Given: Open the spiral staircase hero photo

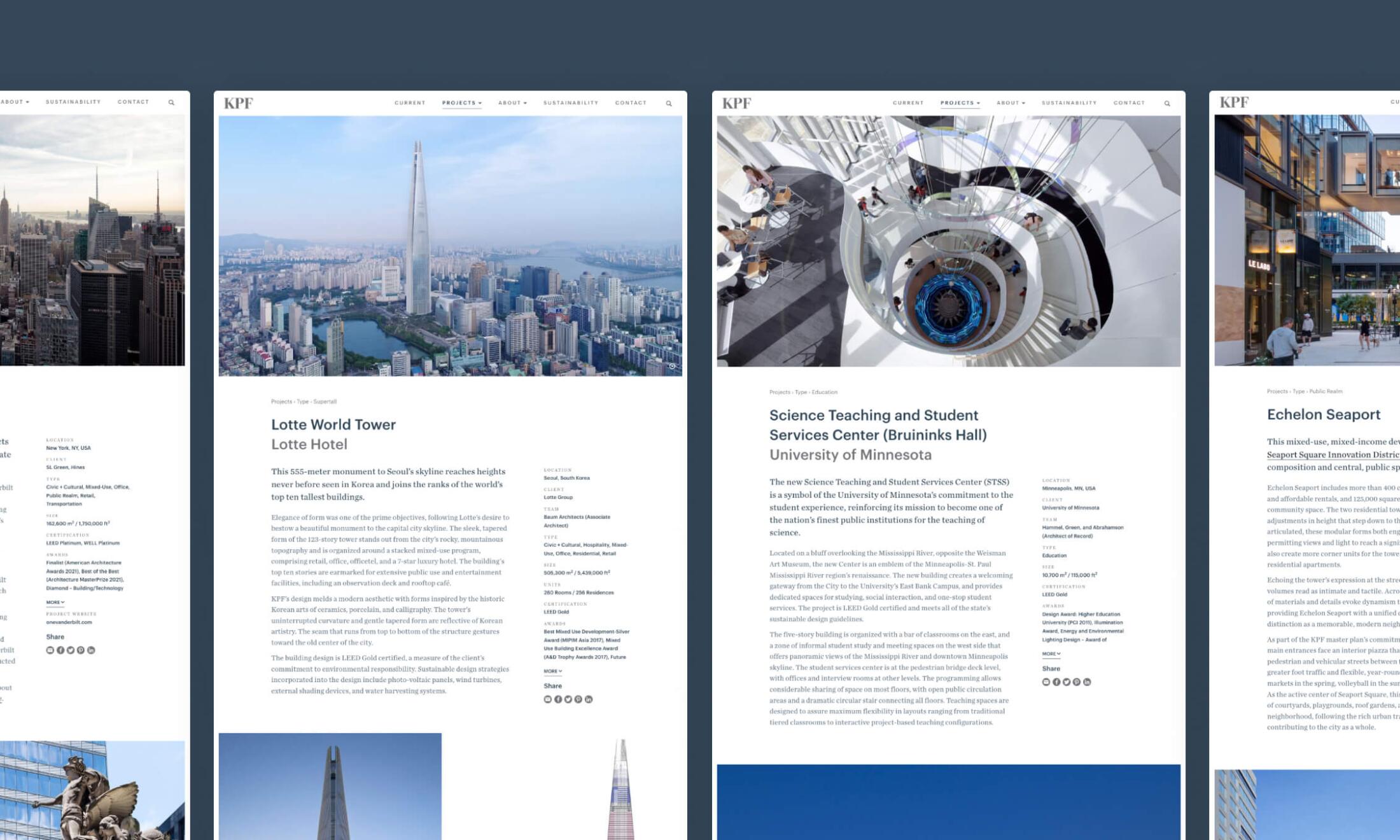Looking at the screenshot, I should pos(948,241).
